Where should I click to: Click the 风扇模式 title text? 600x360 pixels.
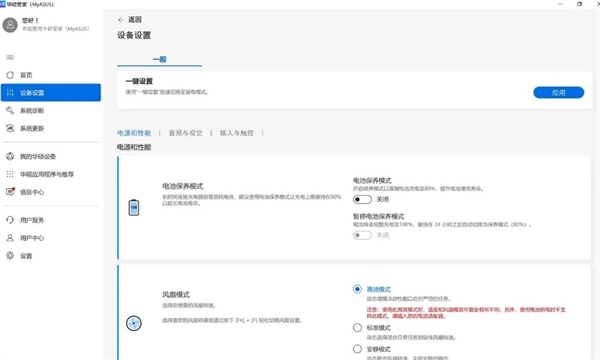coord(176,295)
